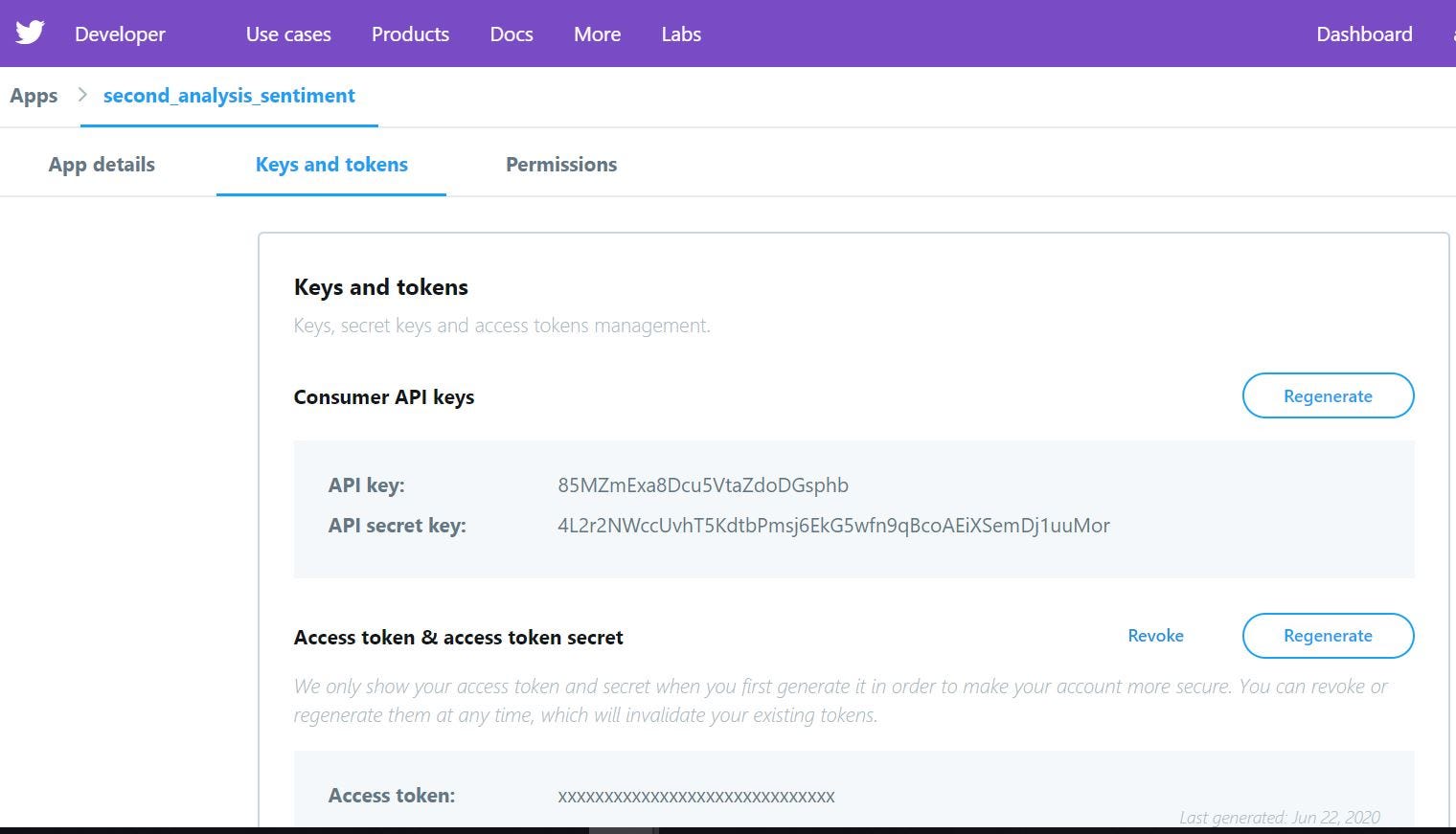Viewport: 1456px width, 834px height.
Task: Open the Labs section
Action: pos(680,34)
